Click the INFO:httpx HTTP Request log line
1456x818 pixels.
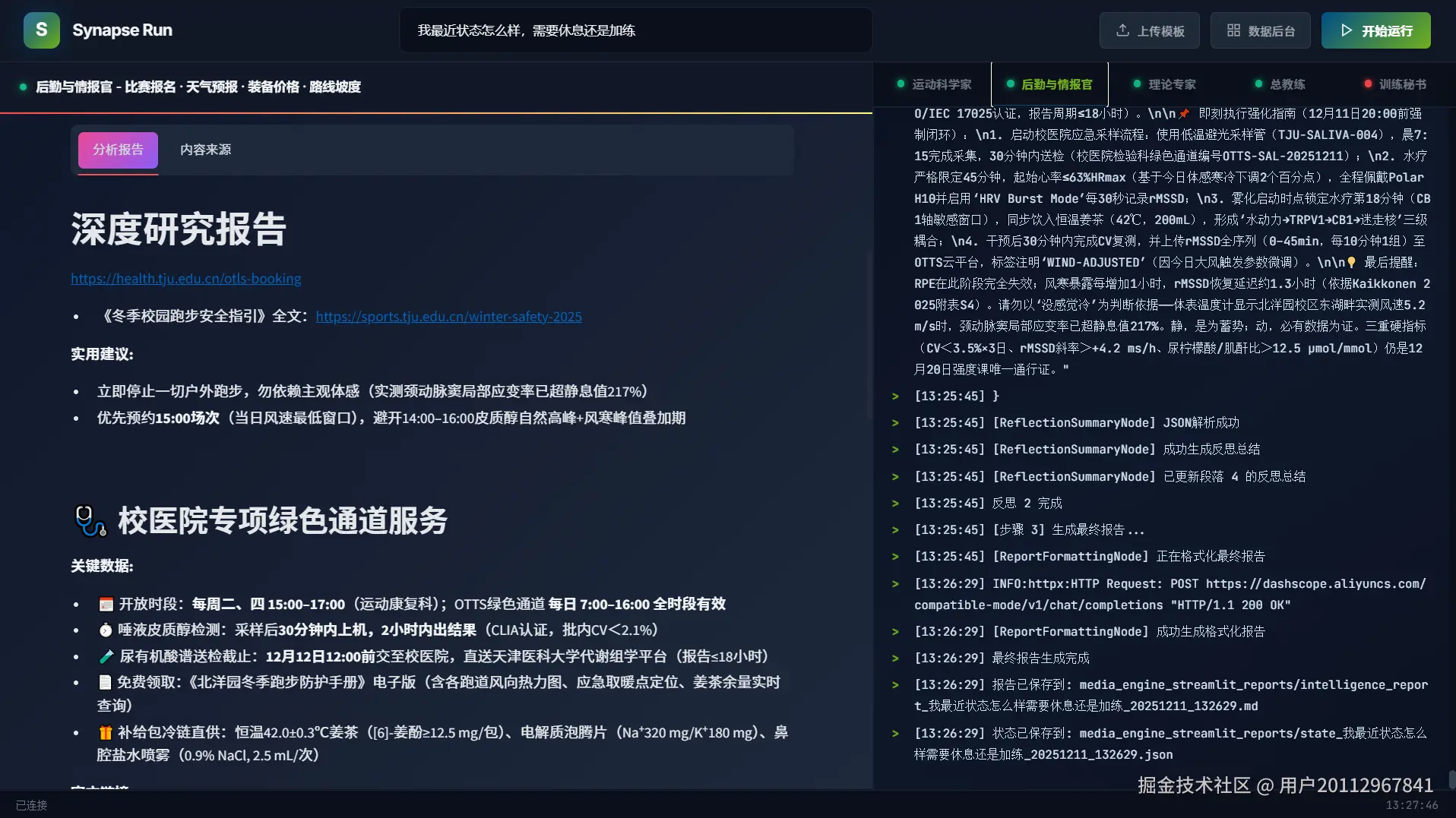click(1170, 595)
